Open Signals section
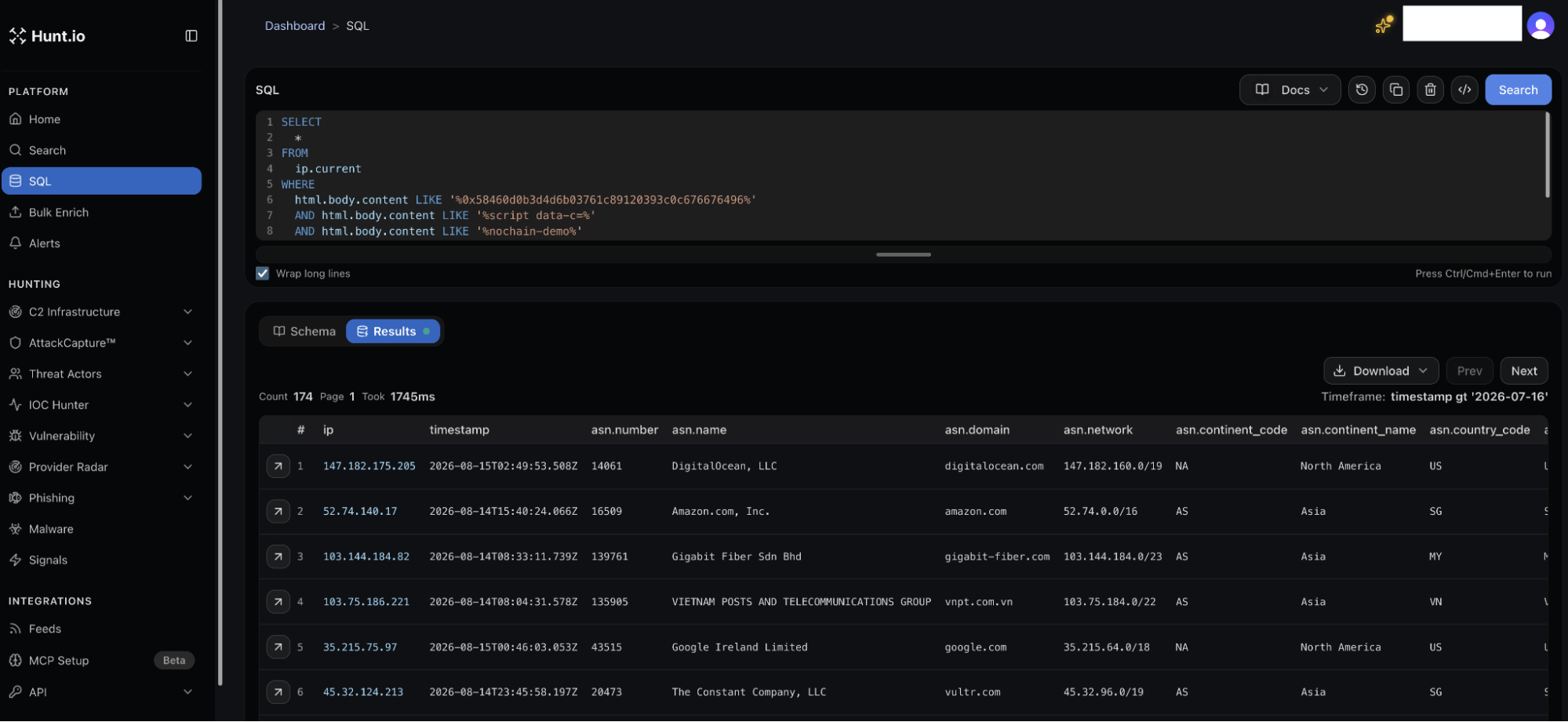This screenshot has width=1568, height=722. 101,560
